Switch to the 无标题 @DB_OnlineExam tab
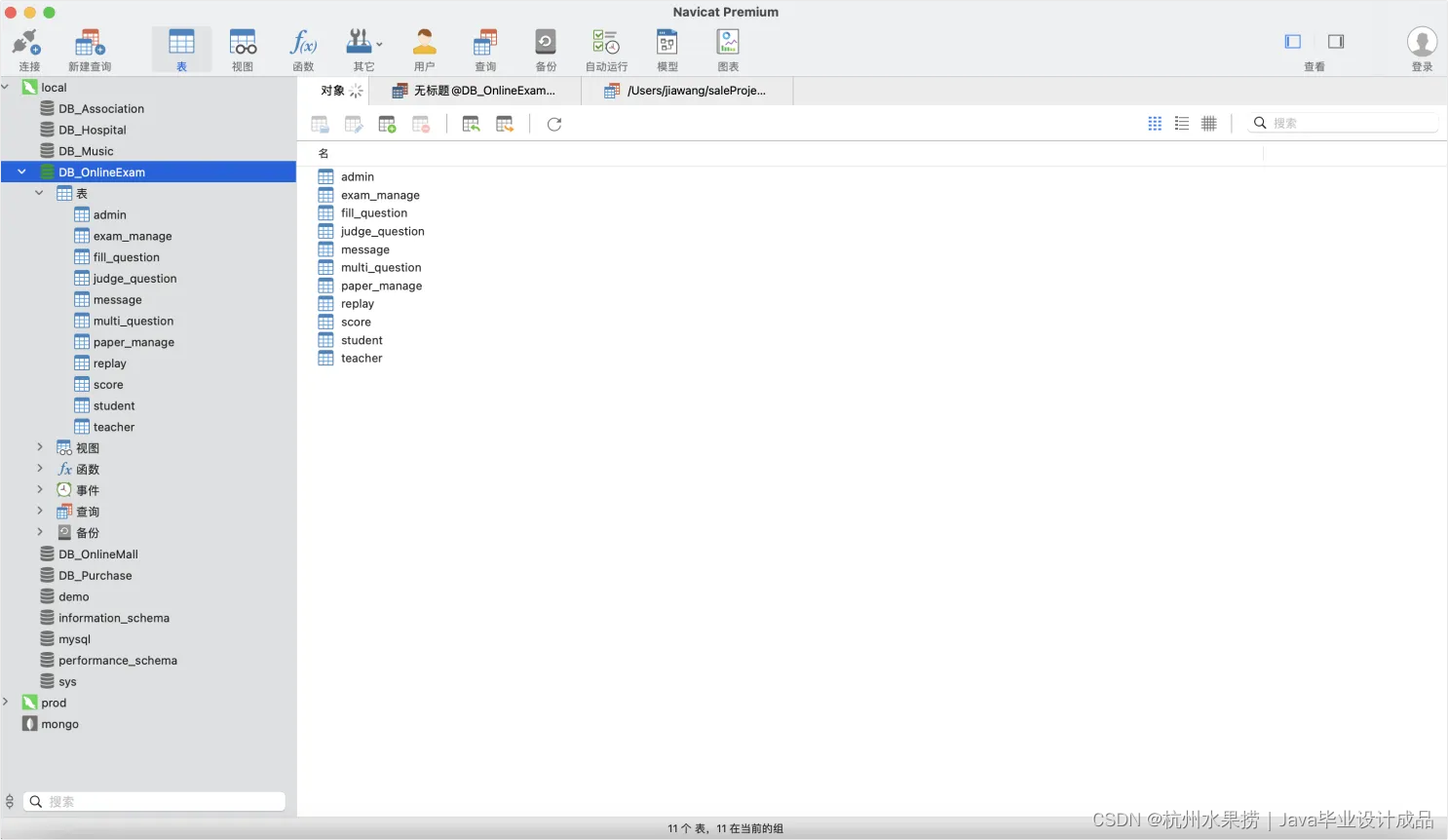 tap(475, 91)
